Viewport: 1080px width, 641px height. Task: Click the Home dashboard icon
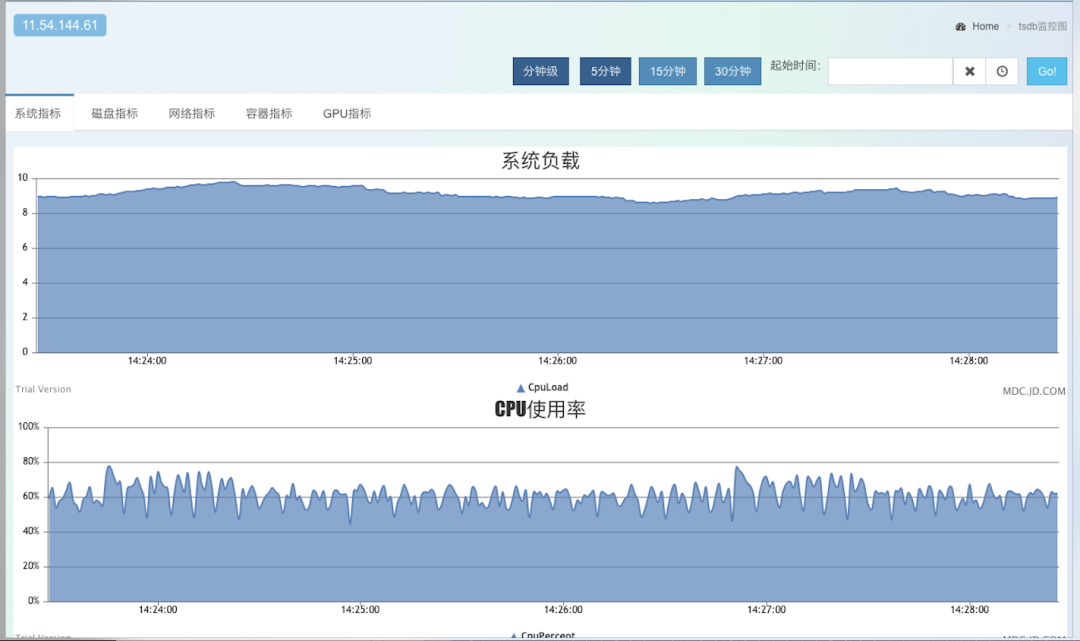[960, 26]
